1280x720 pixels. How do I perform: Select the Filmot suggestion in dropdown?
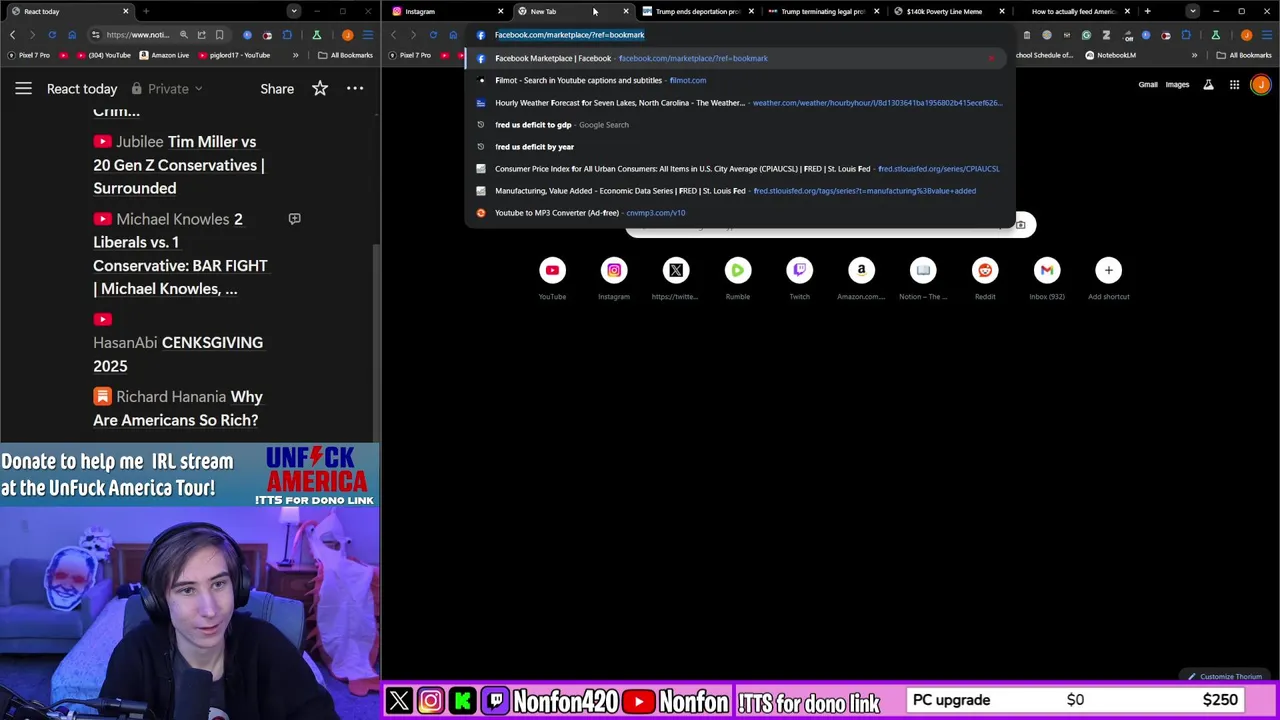pos(738,80)
